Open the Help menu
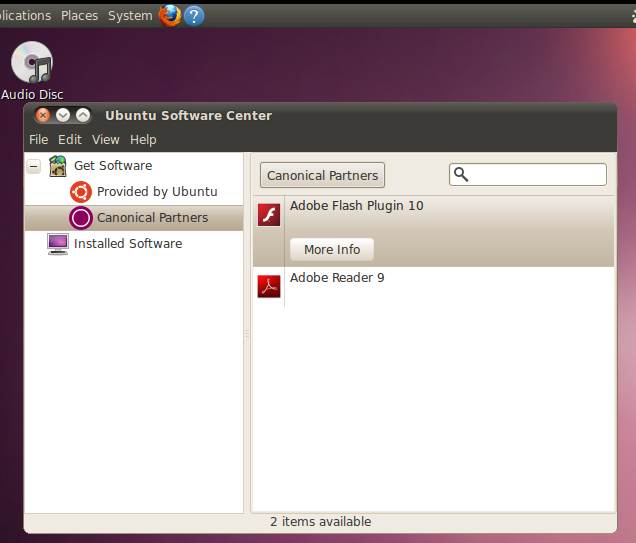The image size is (636, 543). click(x=143, y=140)
